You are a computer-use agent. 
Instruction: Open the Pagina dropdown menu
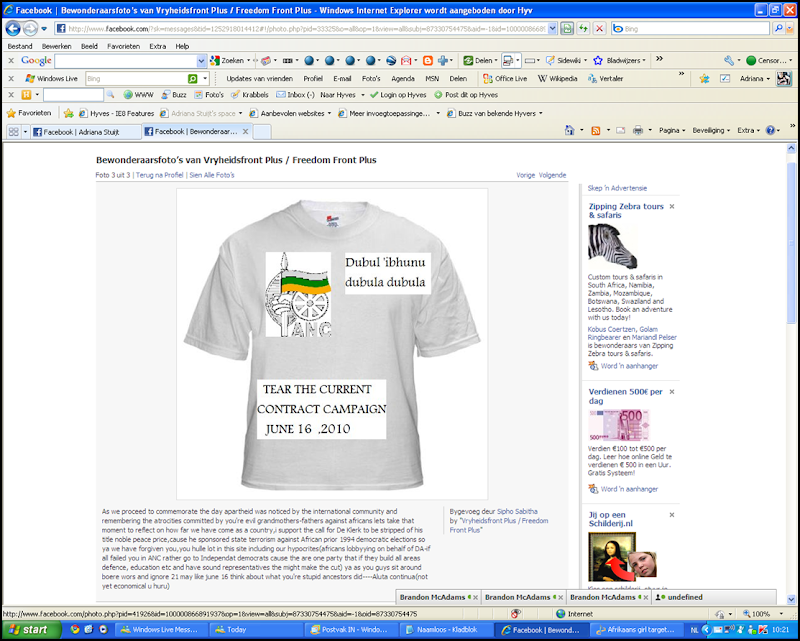coord(672,131)
